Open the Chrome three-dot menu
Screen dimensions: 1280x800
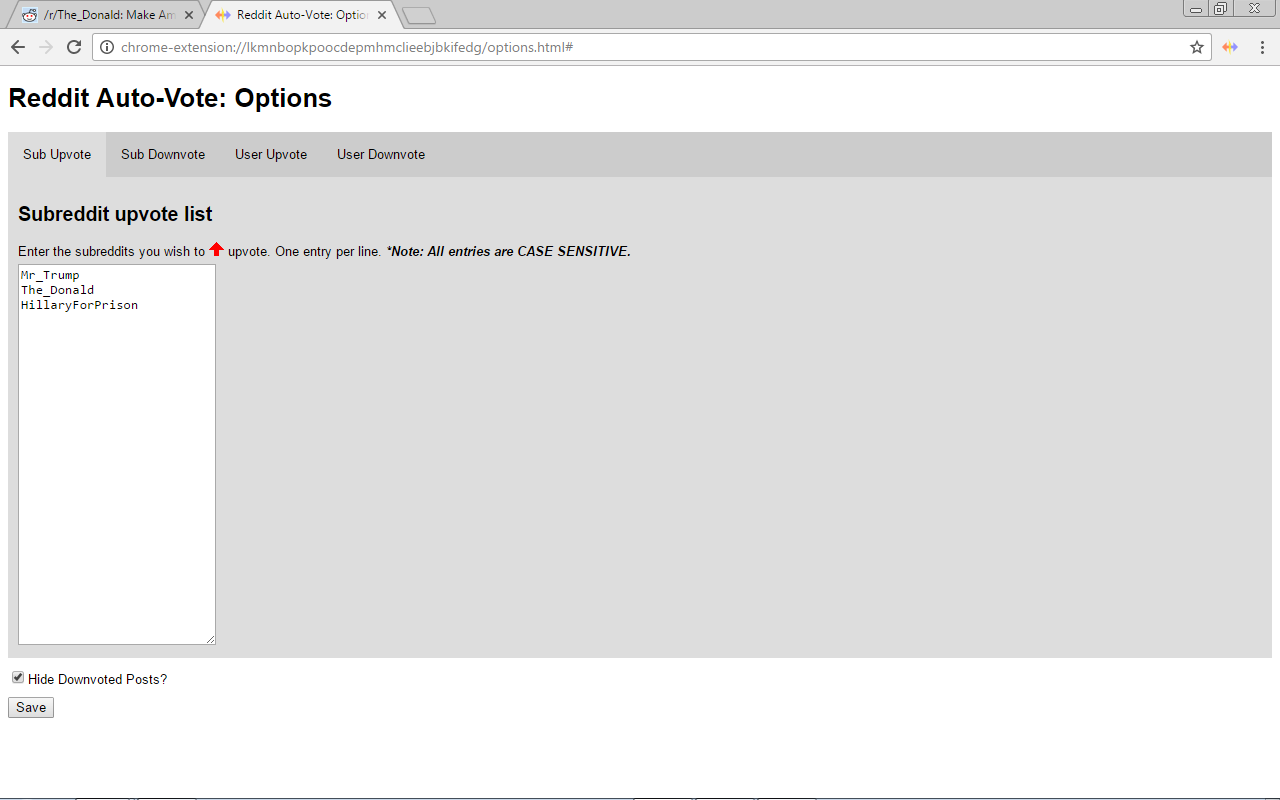click(x=1262, y=47)
